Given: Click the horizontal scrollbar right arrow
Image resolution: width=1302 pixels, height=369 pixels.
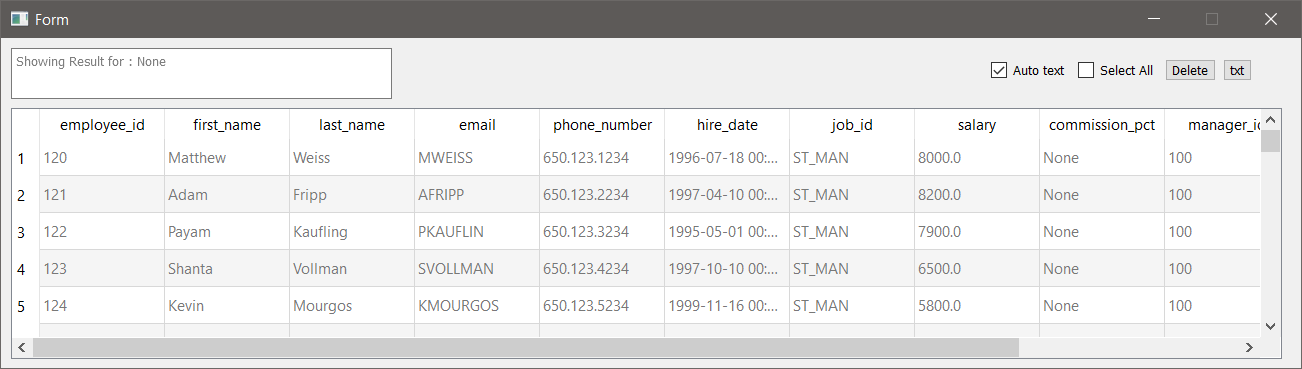Looking at the screenshot, I should pyautogui.click(x=1249, y=347).
